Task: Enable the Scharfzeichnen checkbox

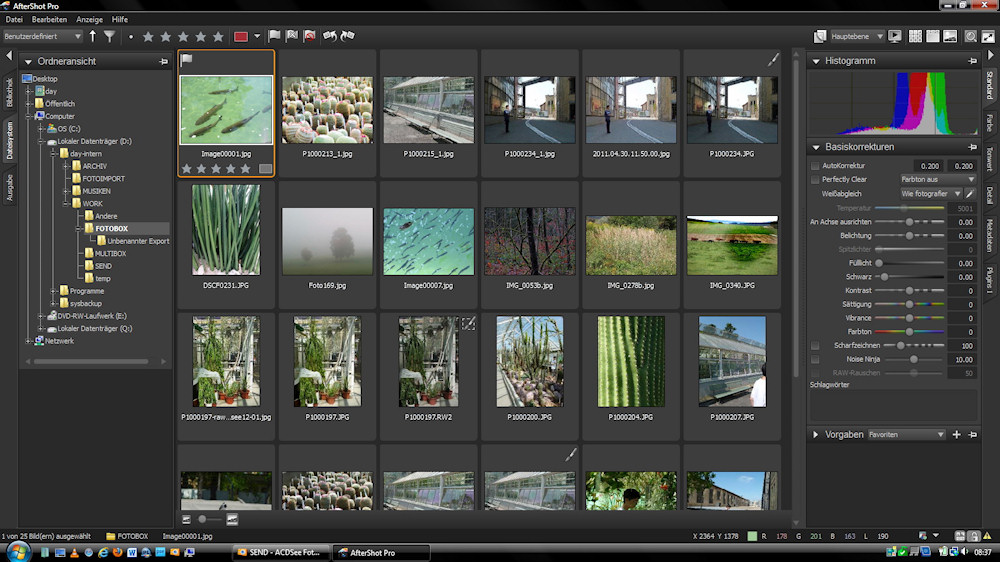Action: point(815,345)
